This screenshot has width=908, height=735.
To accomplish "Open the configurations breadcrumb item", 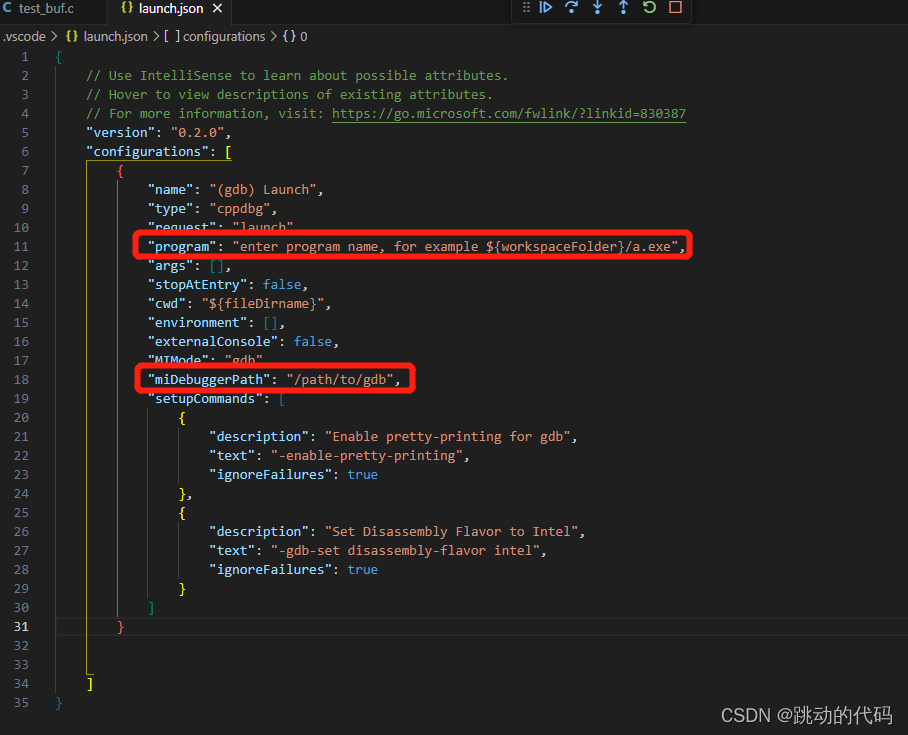I will tap(215, 36).
